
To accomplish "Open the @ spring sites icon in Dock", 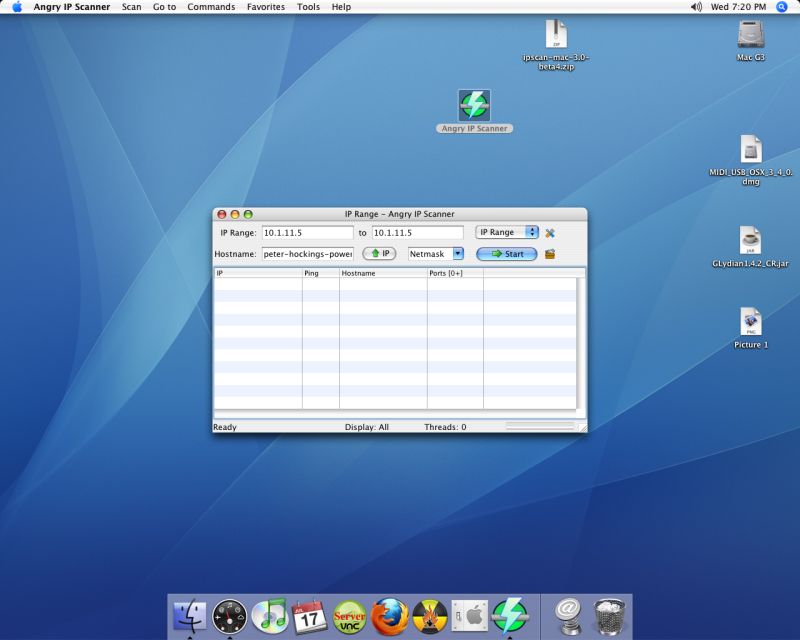I will coord(568,617).
